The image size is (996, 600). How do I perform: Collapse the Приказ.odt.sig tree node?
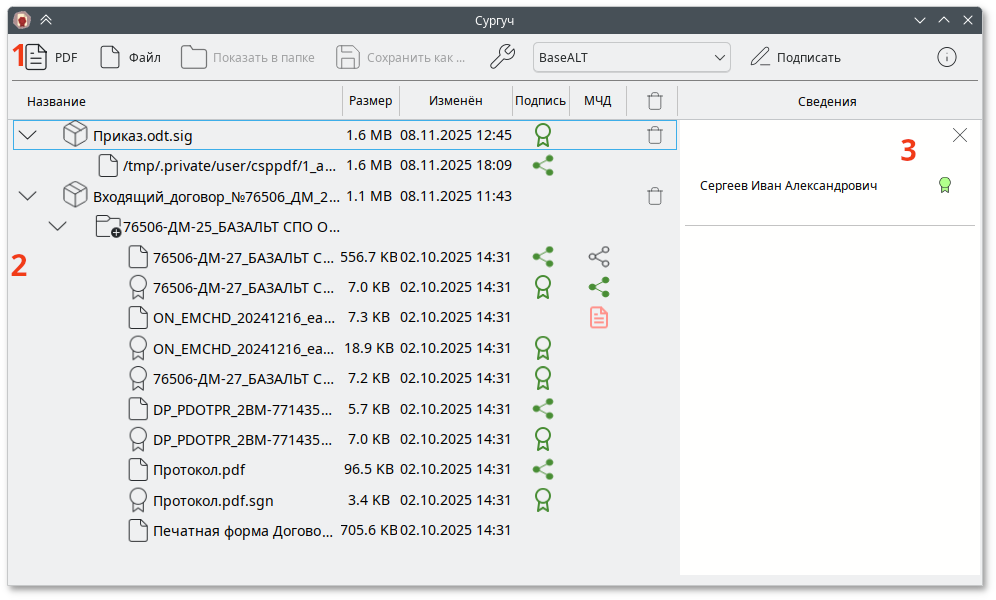(x=28, y=135)
